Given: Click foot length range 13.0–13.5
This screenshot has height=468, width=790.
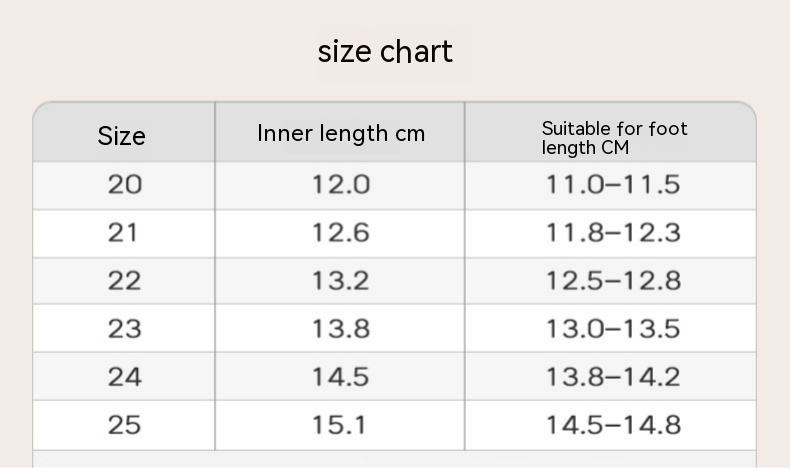Looking at the screenshot, I should 612,329.
